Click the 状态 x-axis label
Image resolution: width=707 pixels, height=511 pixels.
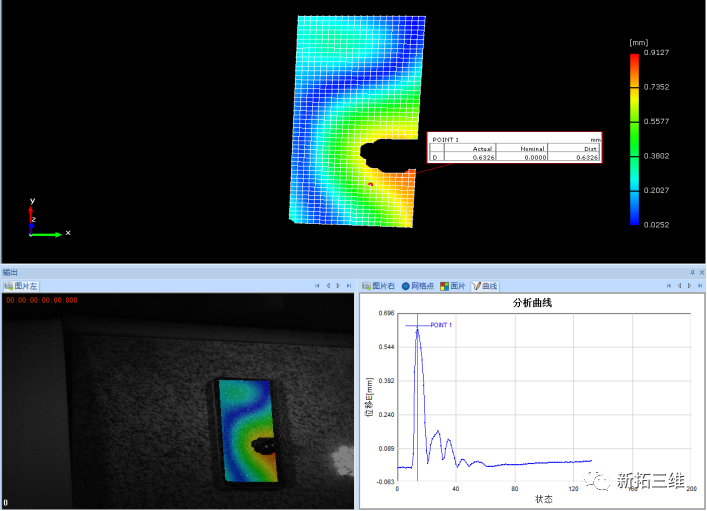[543, 499]
